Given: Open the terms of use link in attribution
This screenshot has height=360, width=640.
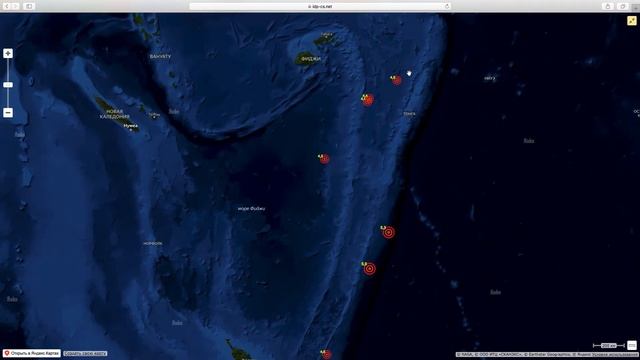Looking at the screenshot, I should coord(616,355).
